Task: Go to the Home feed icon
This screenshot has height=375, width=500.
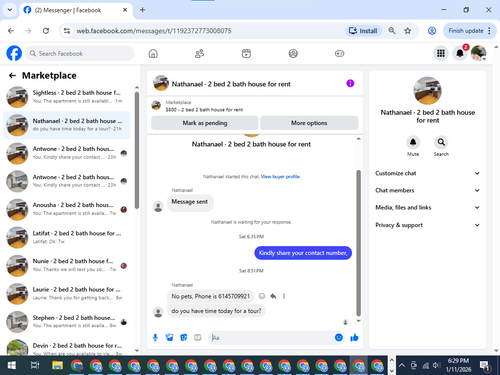Action: coord(153,53)
